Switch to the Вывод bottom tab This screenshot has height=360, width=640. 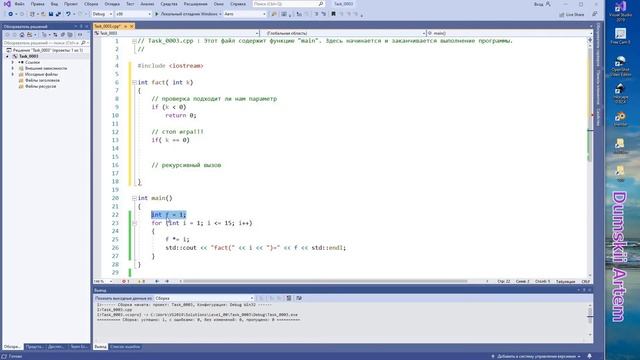(100, 347)
